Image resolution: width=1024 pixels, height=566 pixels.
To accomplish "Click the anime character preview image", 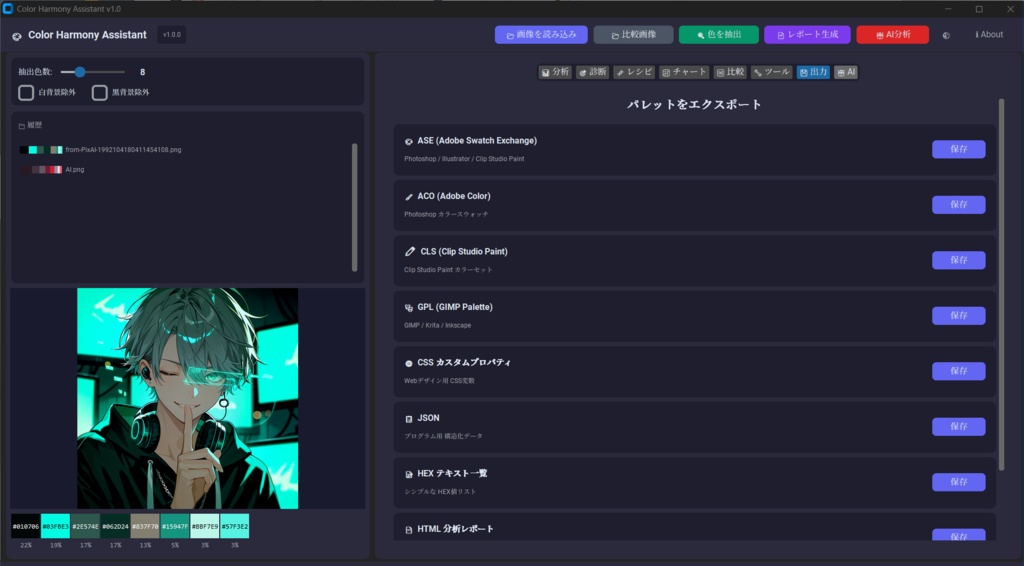I will pos(187,398).
